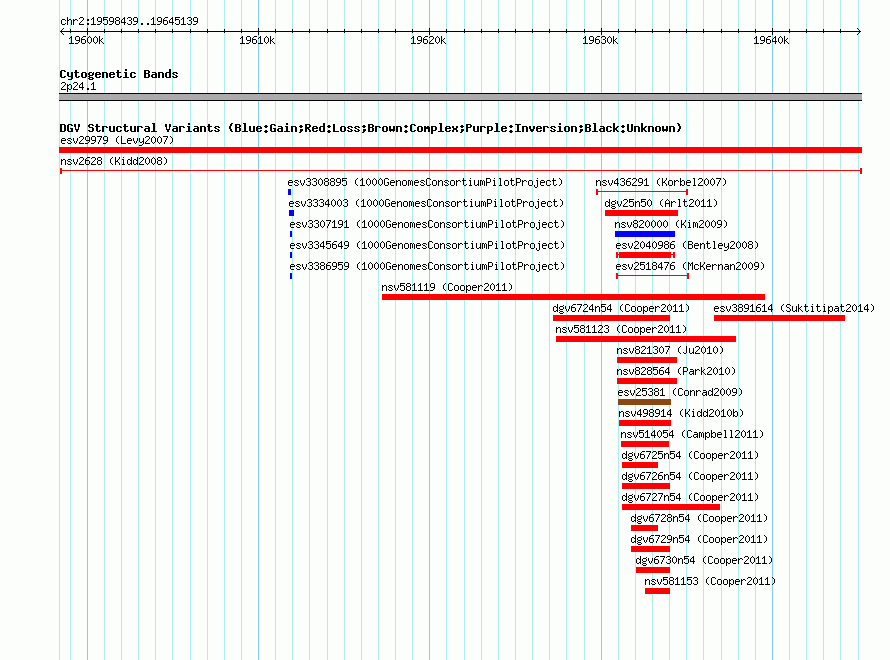The image size is (890, 660).
Task: Select dgv6728n54 (Cooper2011) label
Action: [x=699, y=518]
